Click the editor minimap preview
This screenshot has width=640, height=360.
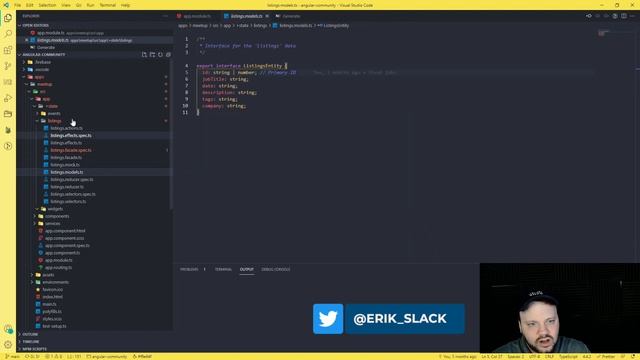603,33
